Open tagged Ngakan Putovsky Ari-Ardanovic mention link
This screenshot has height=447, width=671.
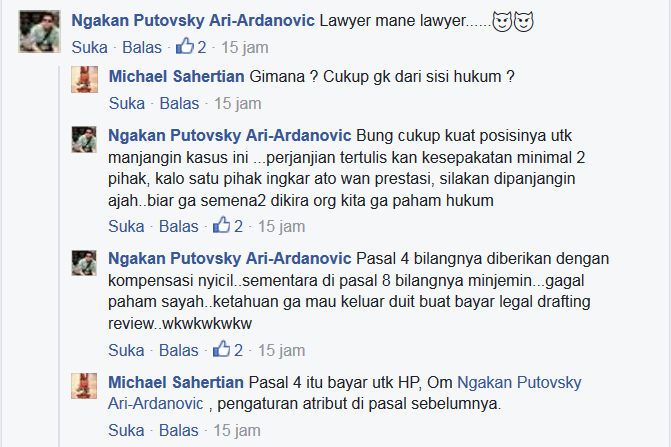pos(344,393)
